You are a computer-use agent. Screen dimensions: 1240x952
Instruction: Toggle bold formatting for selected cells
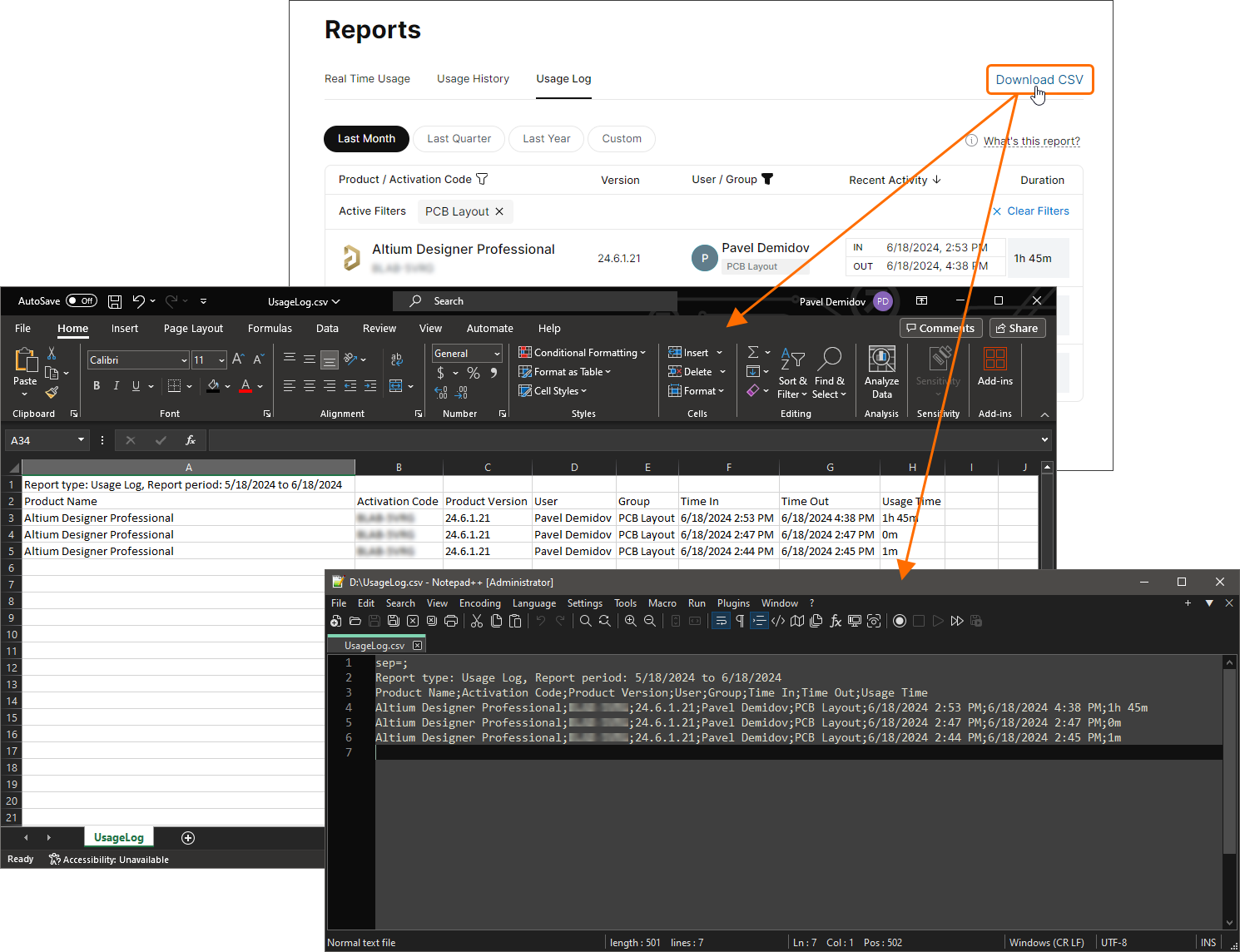click(x=97, y=385)
